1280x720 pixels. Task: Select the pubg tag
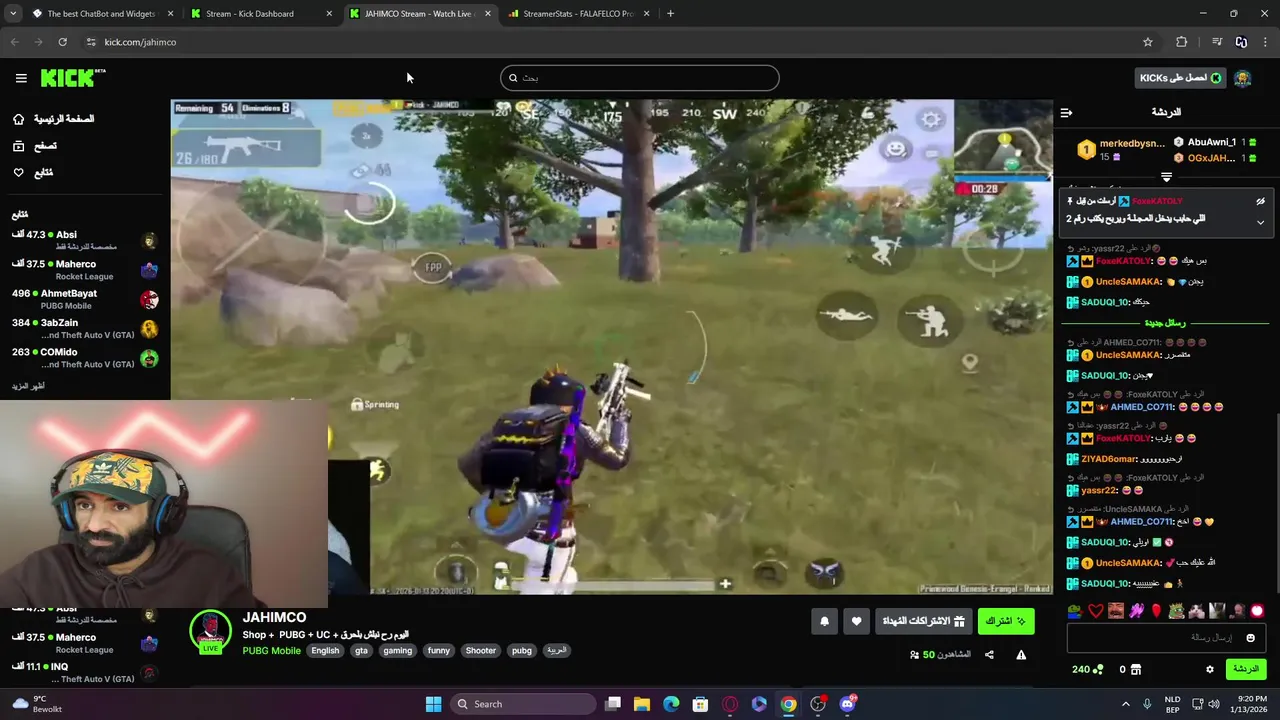(x=522, y=651)
